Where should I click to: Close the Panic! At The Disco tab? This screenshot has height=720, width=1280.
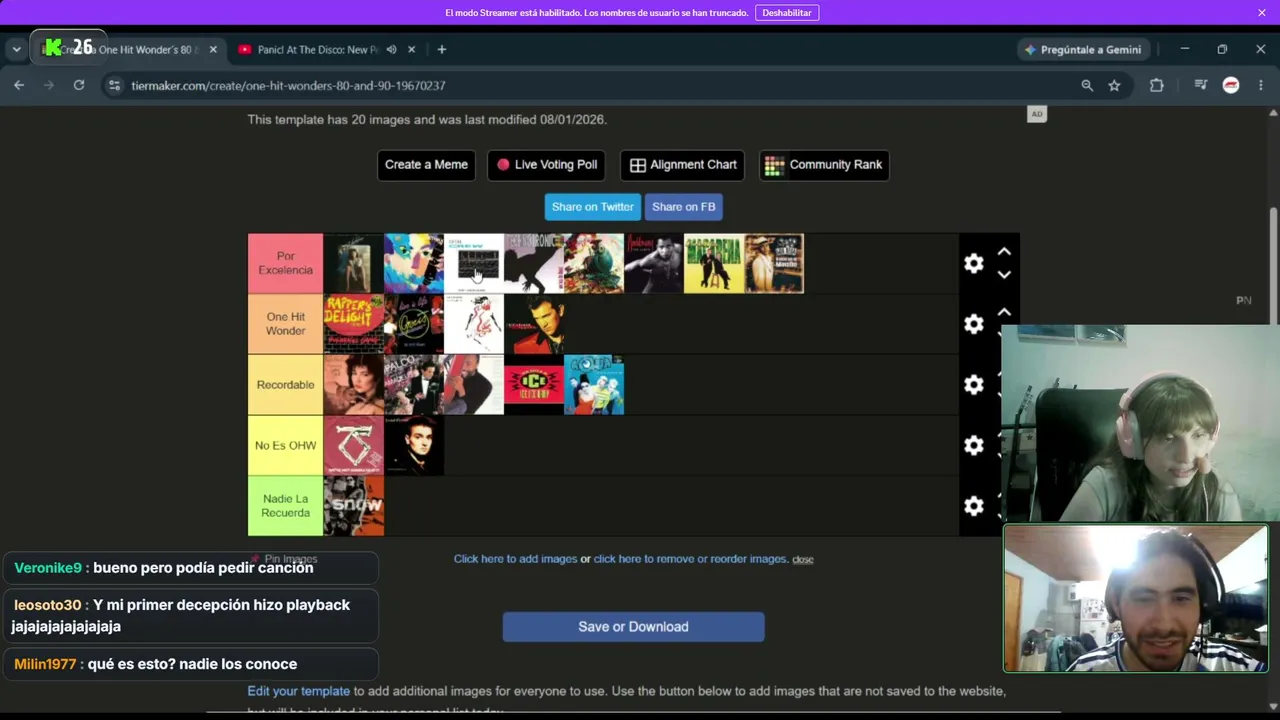[414, 49]
